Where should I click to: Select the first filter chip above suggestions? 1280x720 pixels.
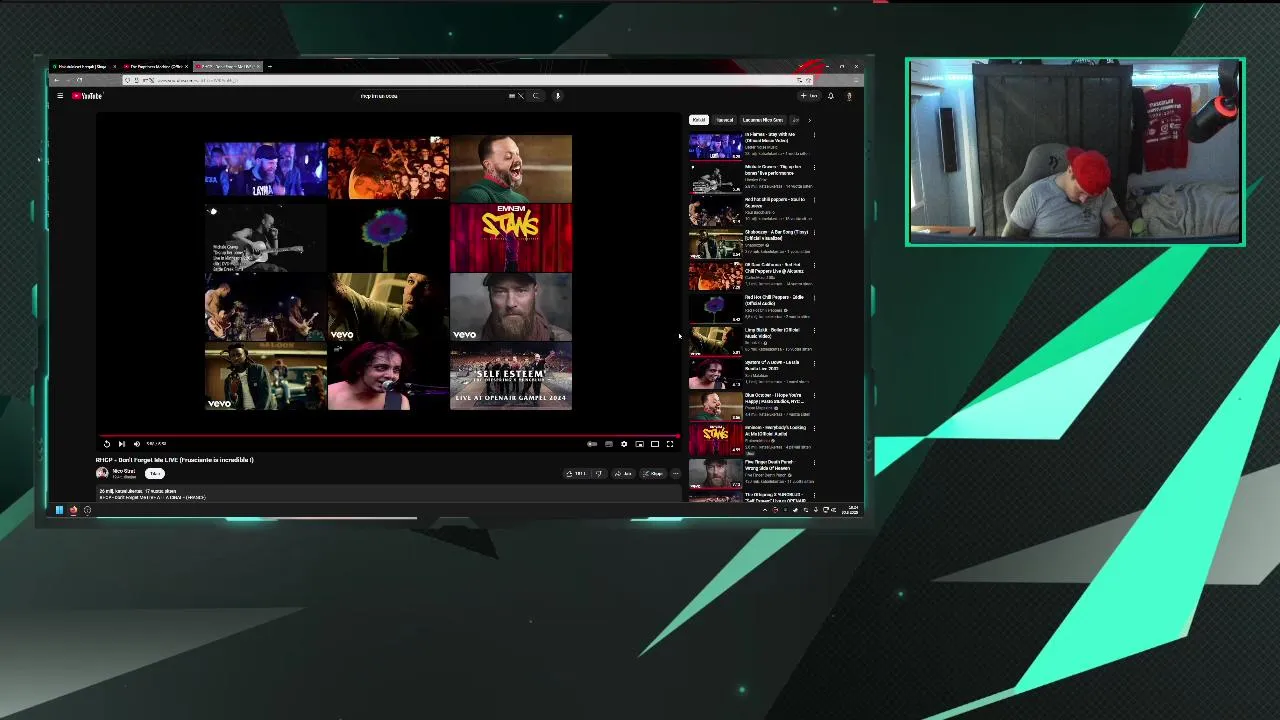point(698,120)
